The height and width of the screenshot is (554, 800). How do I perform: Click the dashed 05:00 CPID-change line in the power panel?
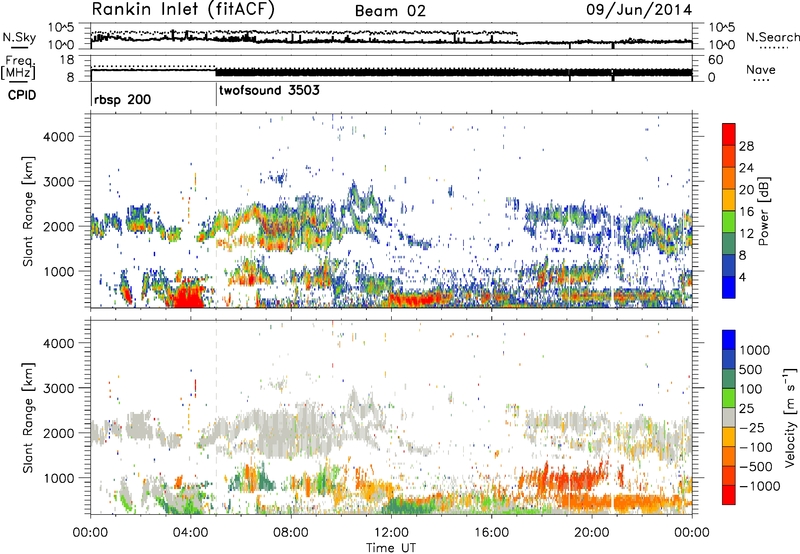pyautogui.click(x=216, y=210)
